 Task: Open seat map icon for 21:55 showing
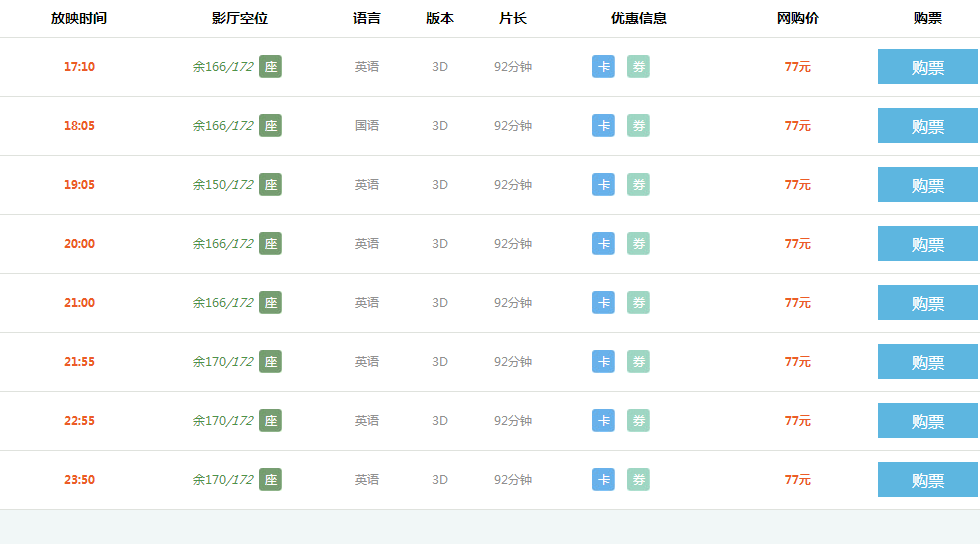pos(271,361)
